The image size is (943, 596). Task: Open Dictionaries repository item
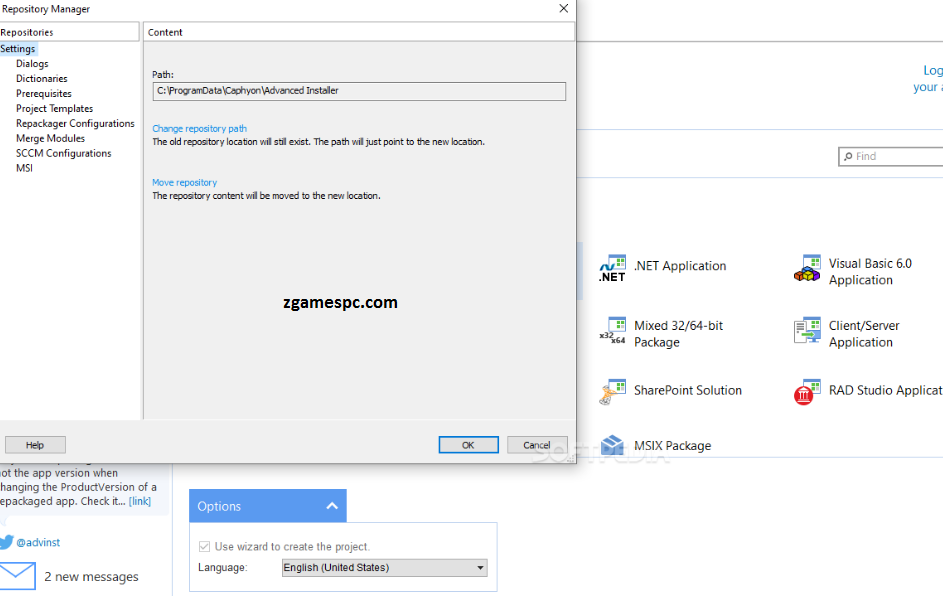(41, 79)
